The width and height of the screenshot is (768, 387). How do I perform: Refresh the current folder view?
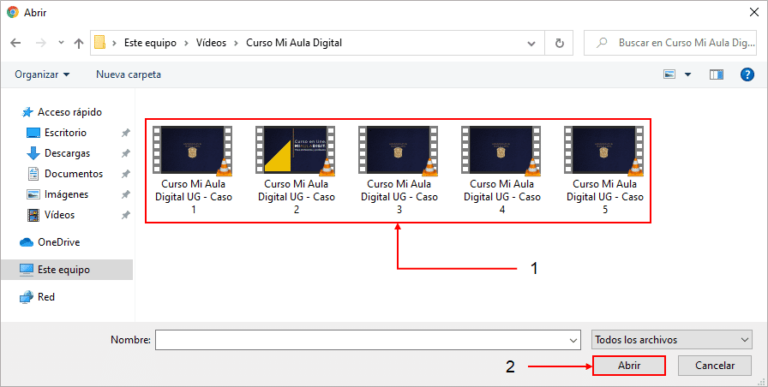pos(559,43)
